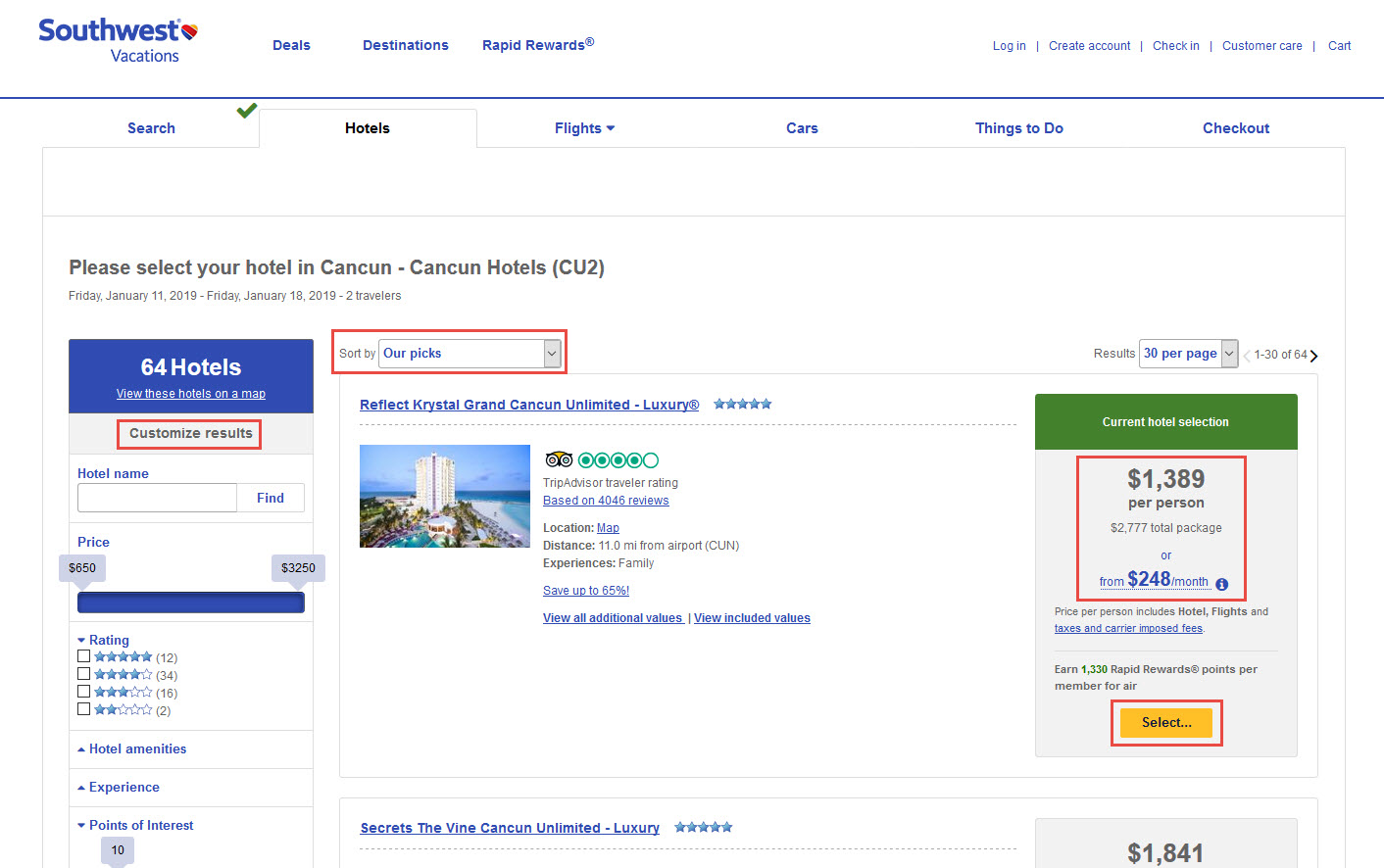
Task: Open the Destinations menu
Action: [406, 45]
